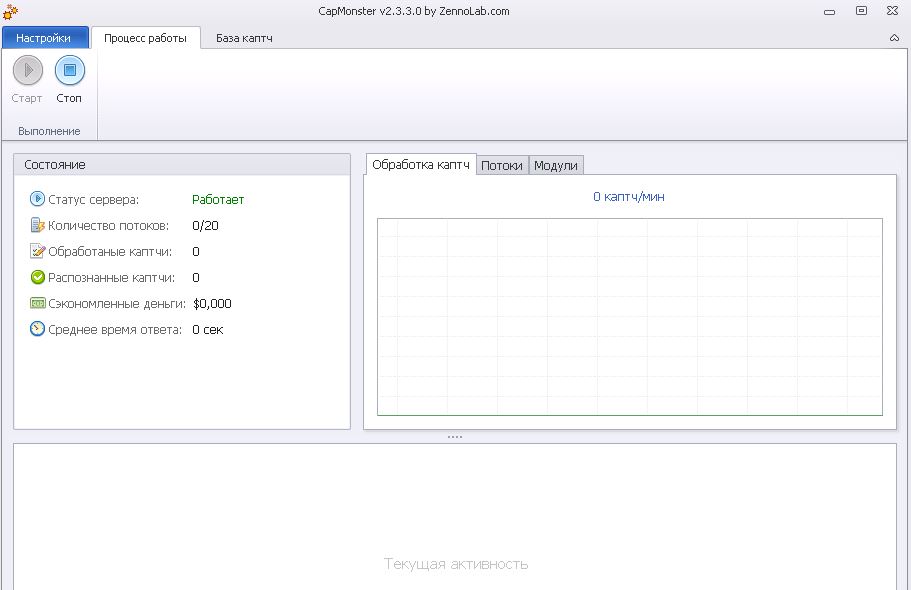Select the Обработка каптч tab
The height and width of the screenshot is (590, 911).
point(421,165)
